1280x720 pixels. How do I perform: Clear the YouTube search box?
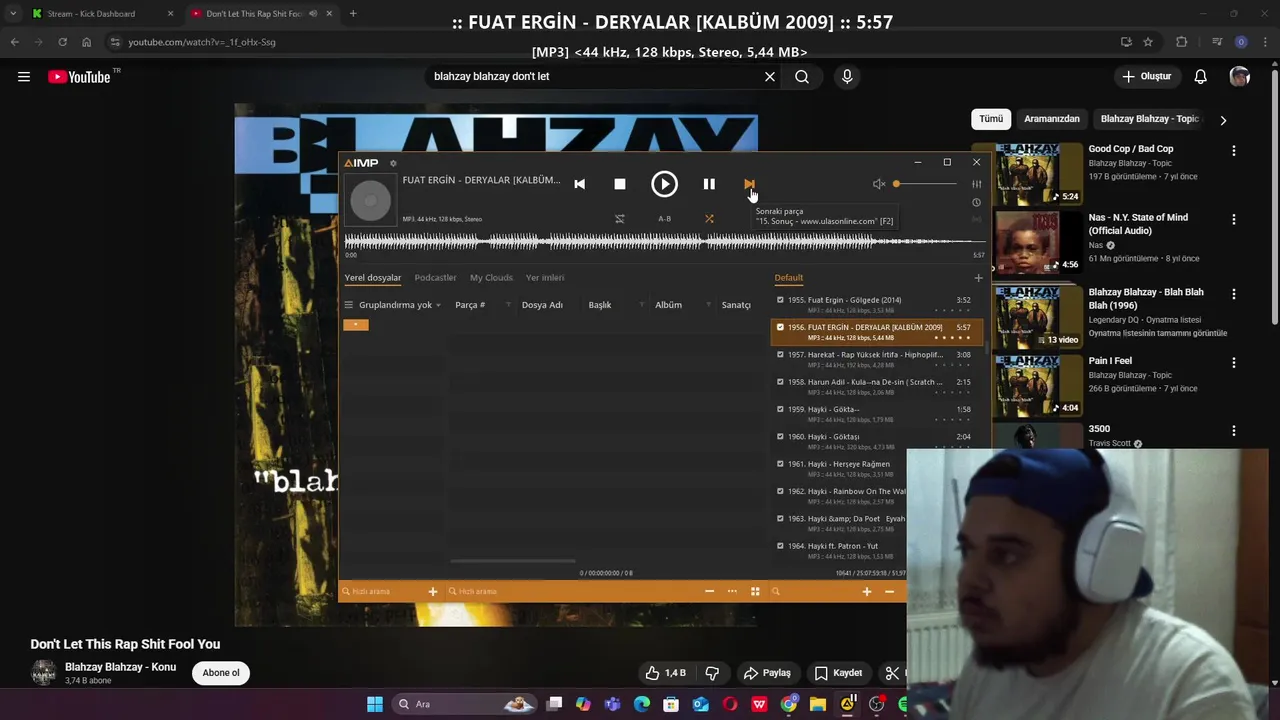click(770, 77)
